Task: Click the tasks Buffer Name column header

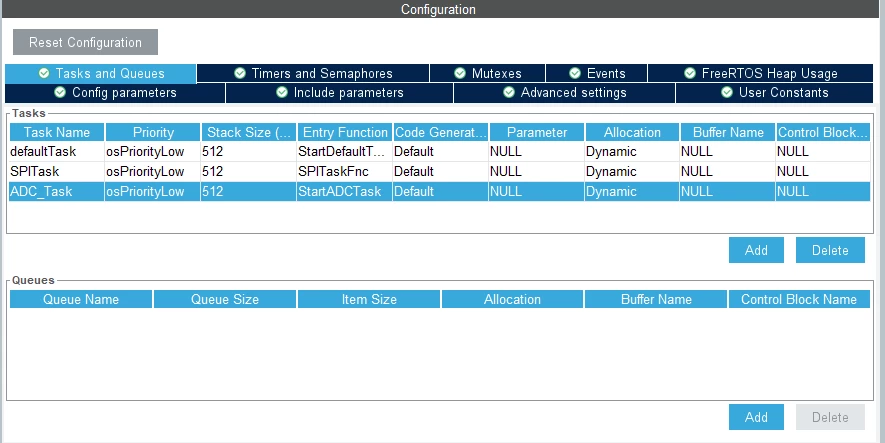Action: (728, 133)
